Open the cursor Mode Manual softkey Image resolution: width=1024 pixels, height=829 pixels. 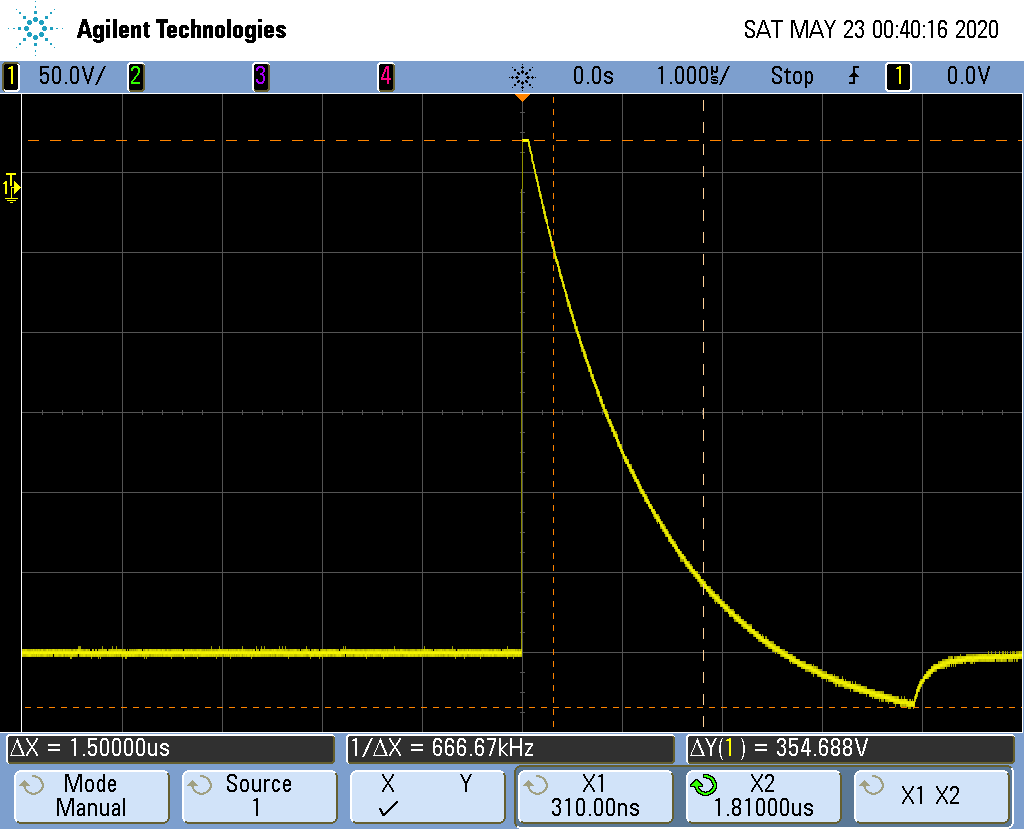(x=90, y=796)
